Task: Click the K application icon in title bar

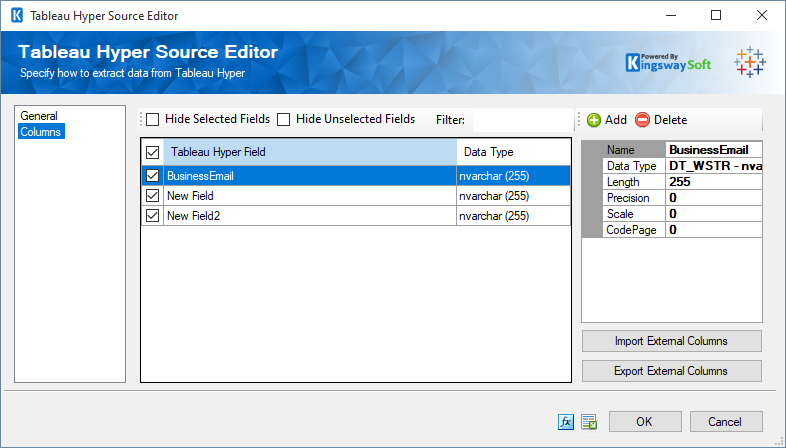Action: [x=17, y=16]
